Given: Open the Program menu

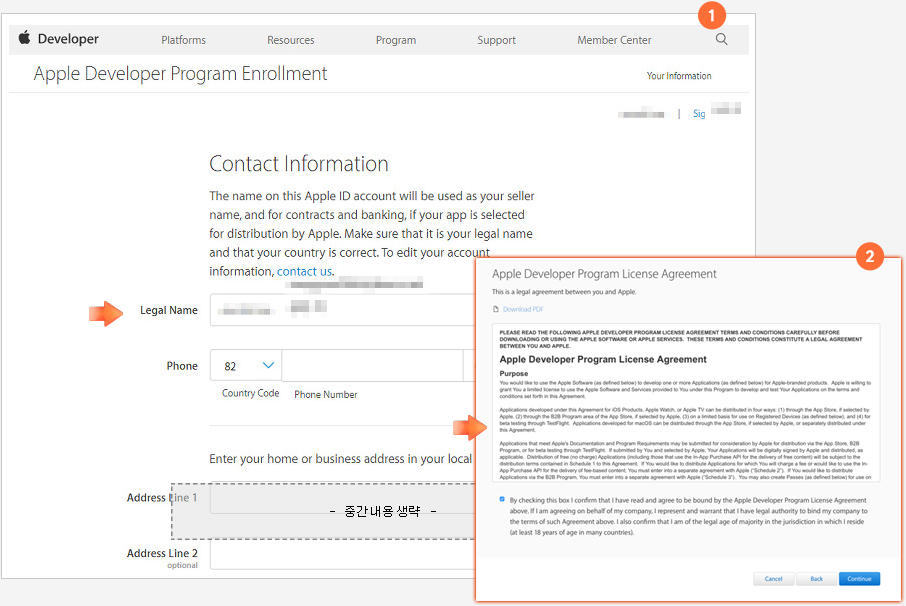Looking at the screenshot, I should (x=396, y=40).
